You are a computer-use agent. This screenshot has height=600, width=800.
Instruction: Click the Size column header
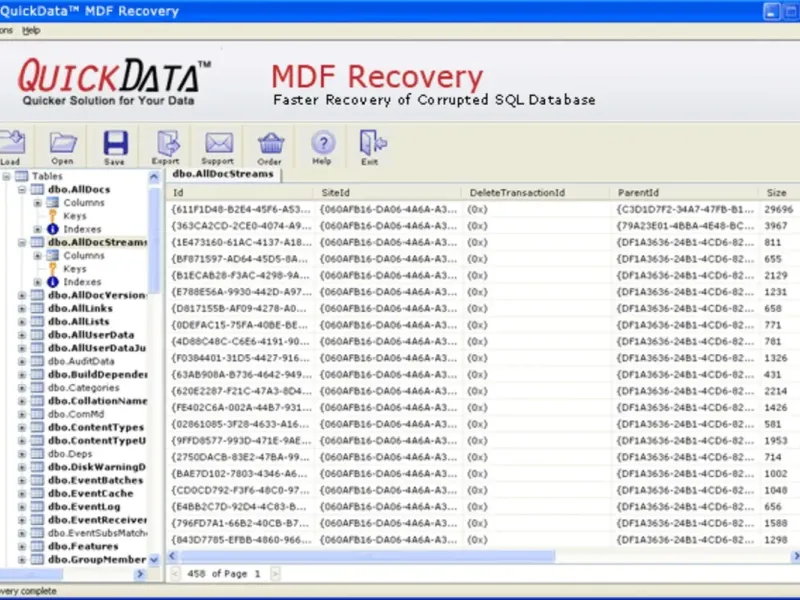(x=779, y=192)
